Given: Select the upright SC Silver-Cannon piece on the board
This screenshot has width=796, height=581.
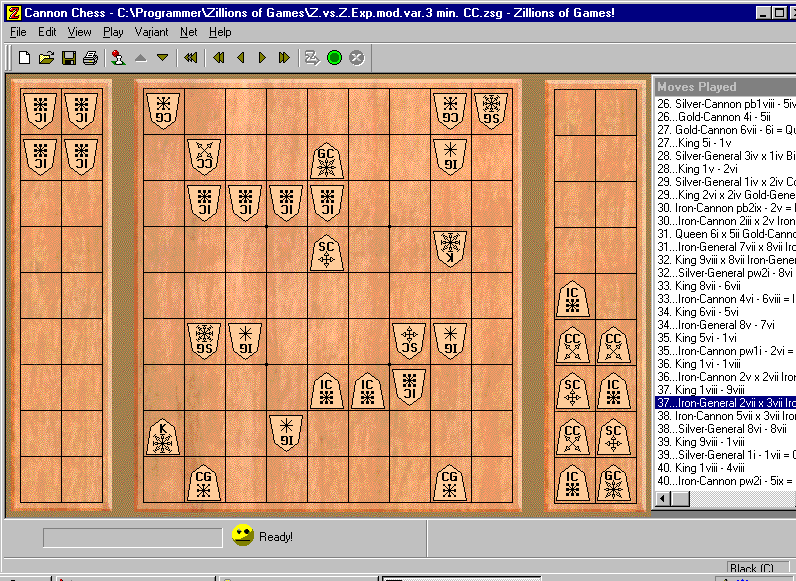Looking at the screenshot, I should (326, 253).
